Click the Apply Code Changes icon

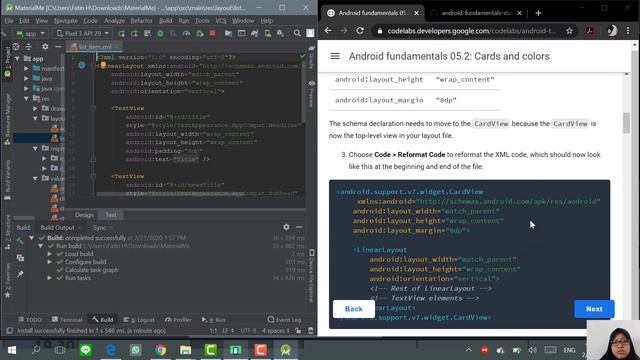tap(147, 33)
